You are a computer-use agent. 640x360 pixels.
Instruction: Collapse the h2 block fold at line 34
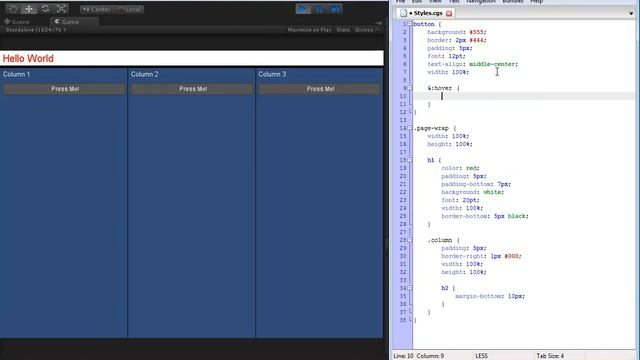click(410, 288)
